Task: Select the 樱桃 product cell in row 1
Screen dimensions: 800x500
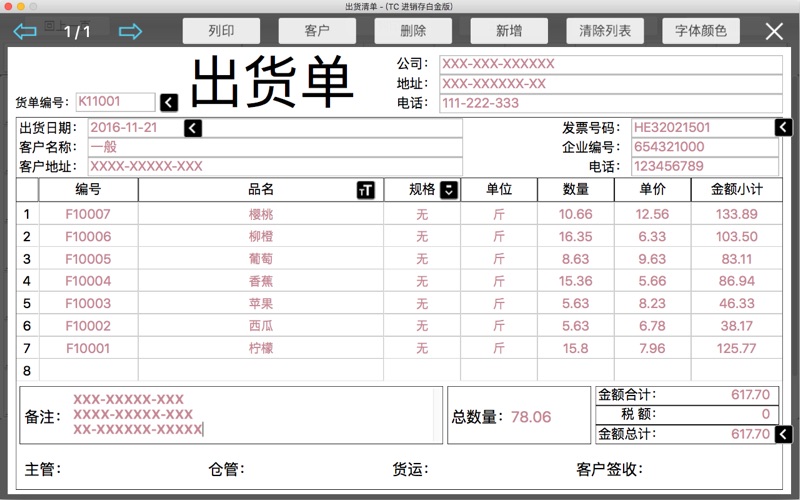Action: pos(261,214)
